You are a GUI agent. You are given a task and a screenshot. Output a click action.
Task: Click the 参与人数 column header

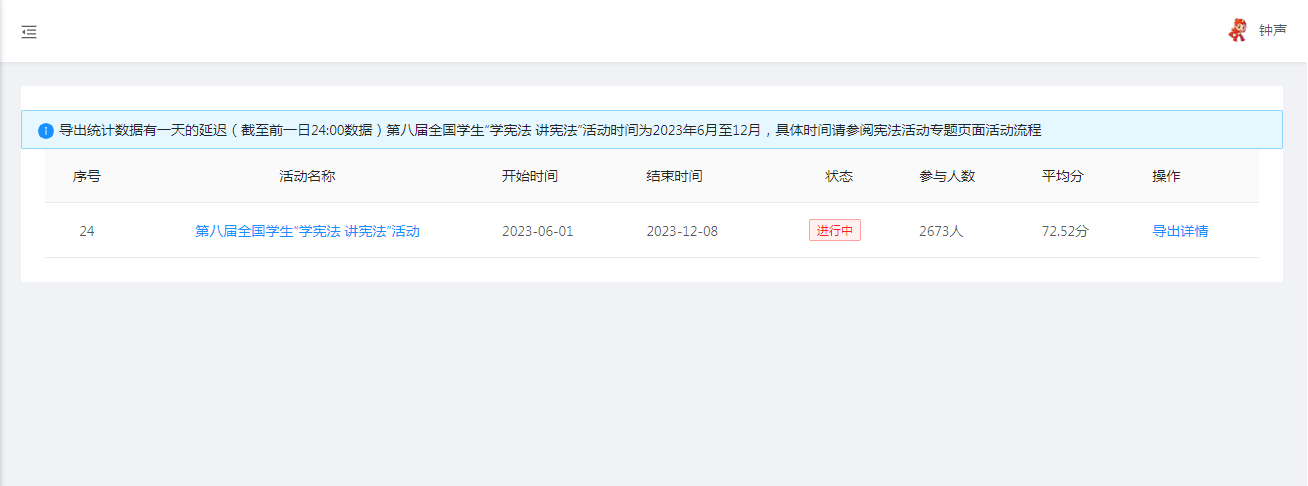[x=947, y=176]
